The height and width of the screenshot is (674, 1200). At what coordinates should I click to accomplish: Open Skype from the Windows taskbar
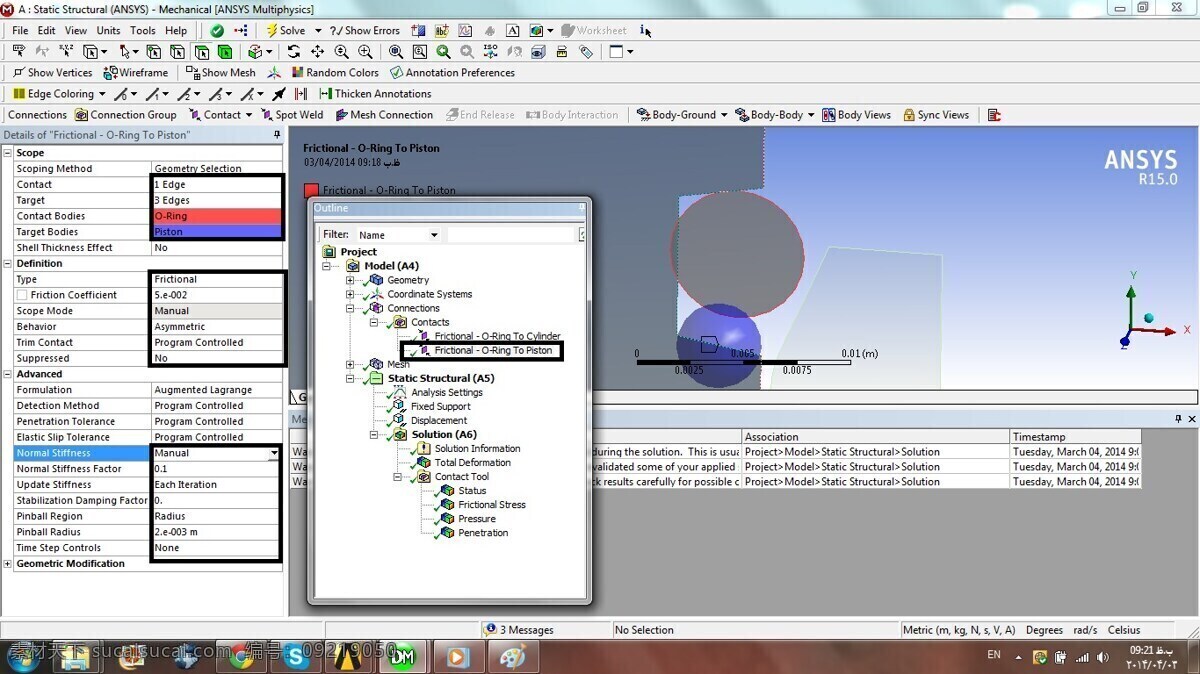click(x=296, y=657)
